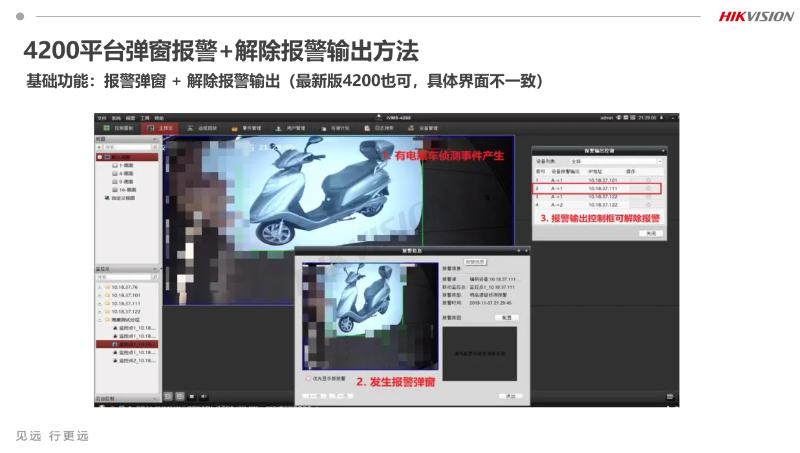
Task: Select the 监控点2_10.18 camera entry
Action: pyautogui.click(x=135, y=361)
